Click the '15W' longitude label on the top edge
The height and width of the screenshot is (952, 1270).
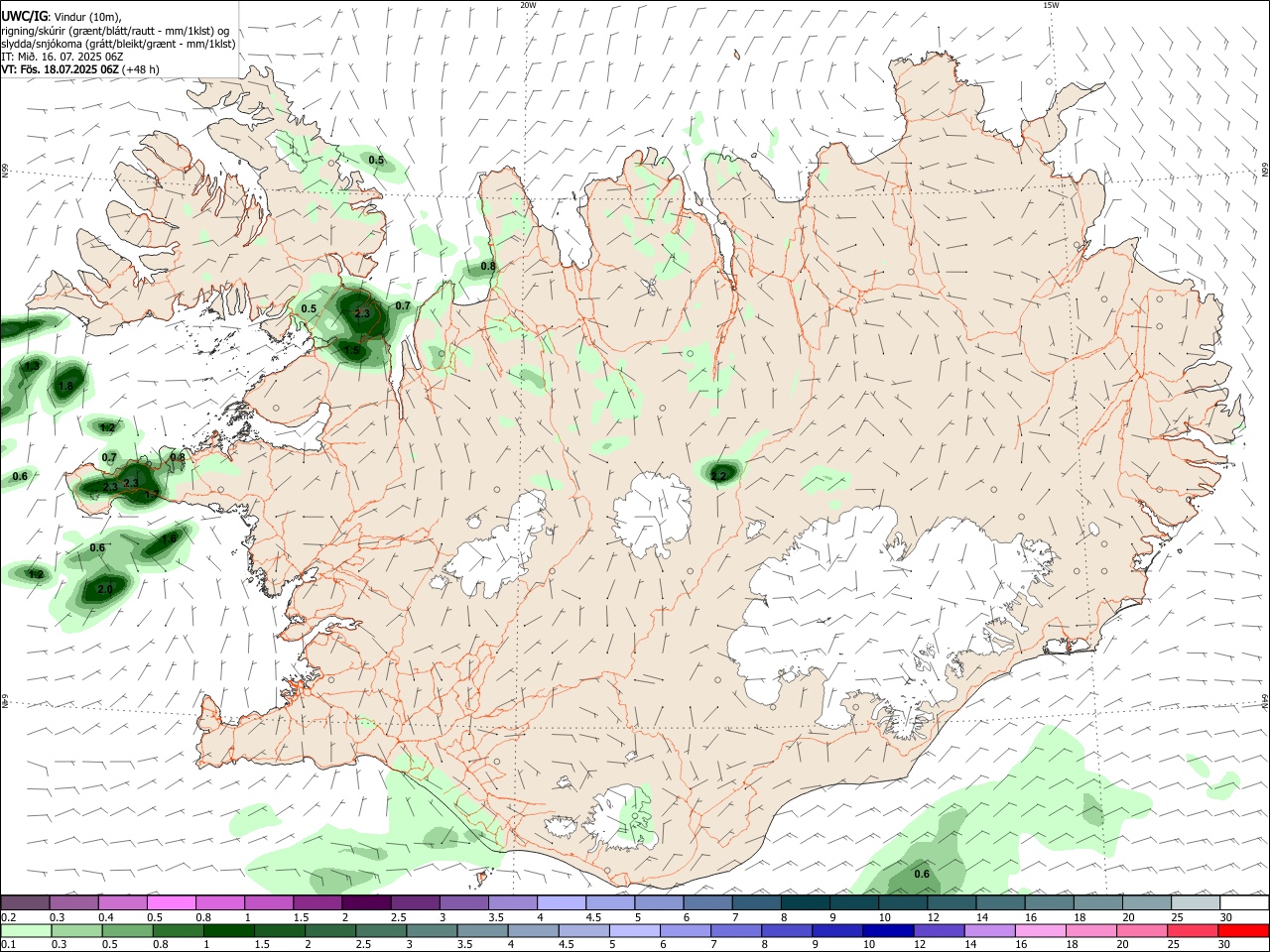1050,5
